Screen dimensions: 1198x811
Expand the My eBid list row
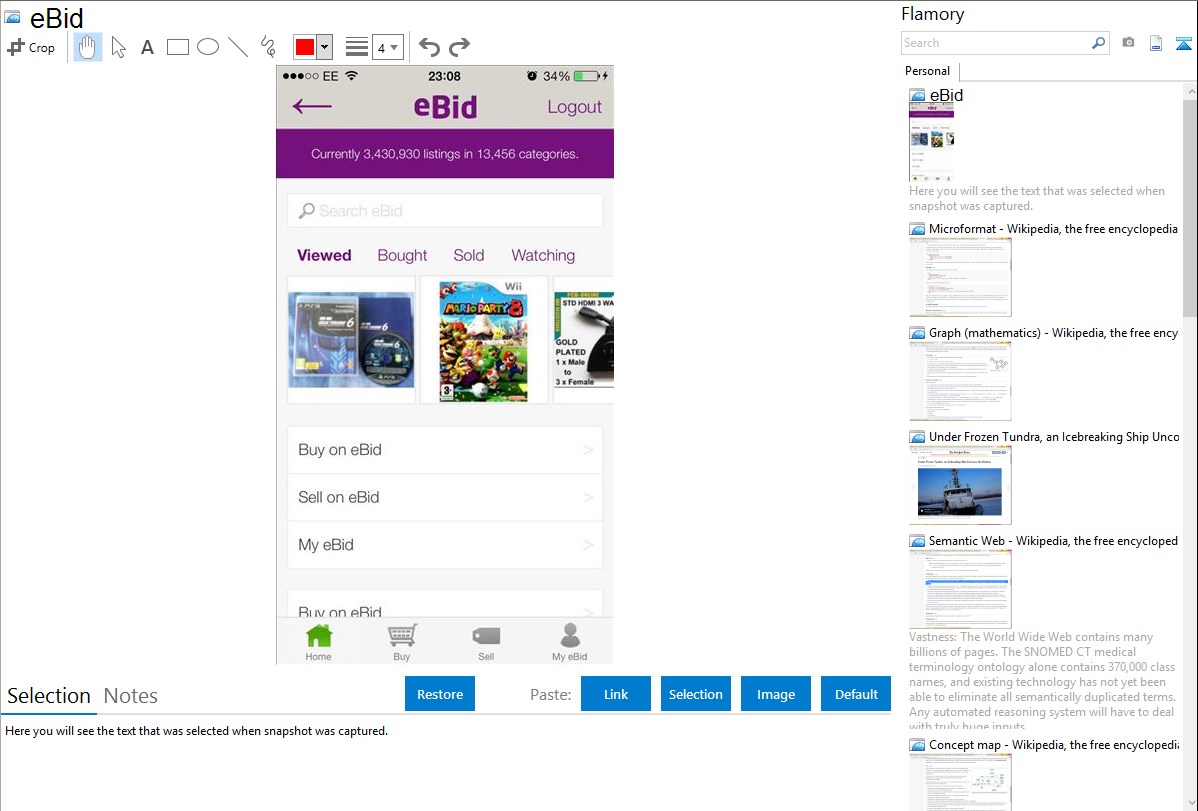pos(445,545)
